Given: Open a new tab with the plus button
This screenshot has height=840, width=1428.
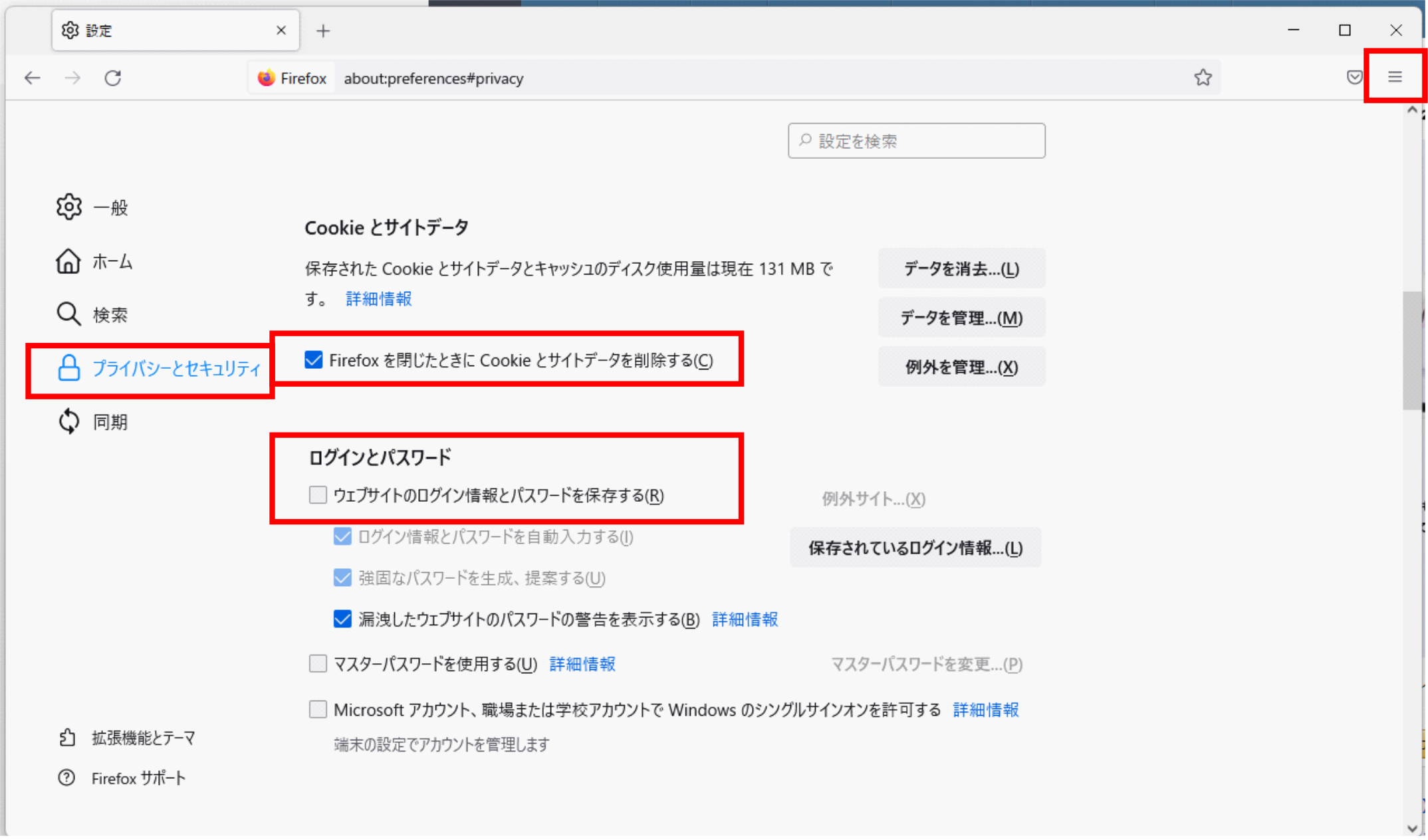Looking at the screenshot, I should [x=323, y=31].
